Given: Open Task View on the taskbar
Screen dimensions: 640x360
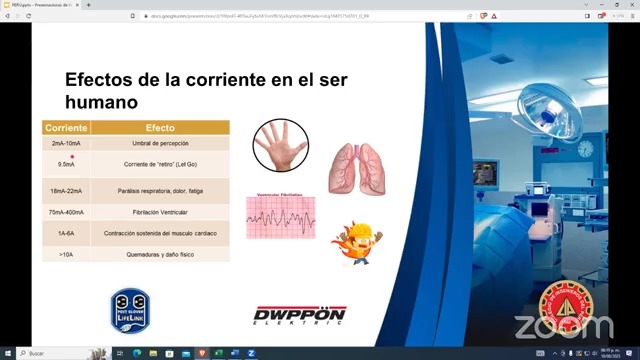Looking at the screenshot, I should [120, 353].
